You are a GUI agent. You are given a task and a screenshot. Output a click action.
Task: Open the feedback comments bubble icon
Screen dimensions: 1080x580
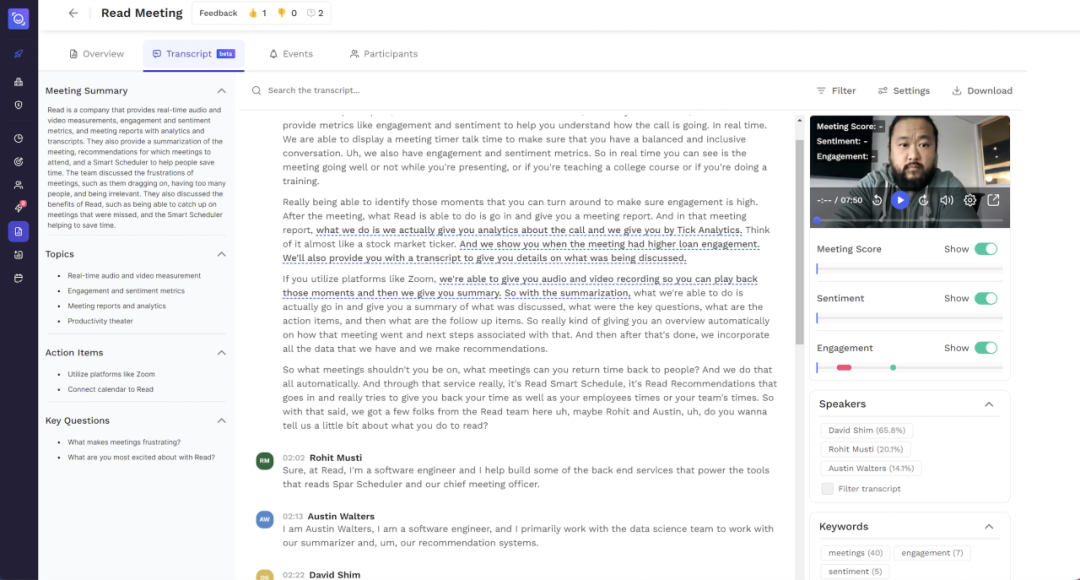pos(311,13)
